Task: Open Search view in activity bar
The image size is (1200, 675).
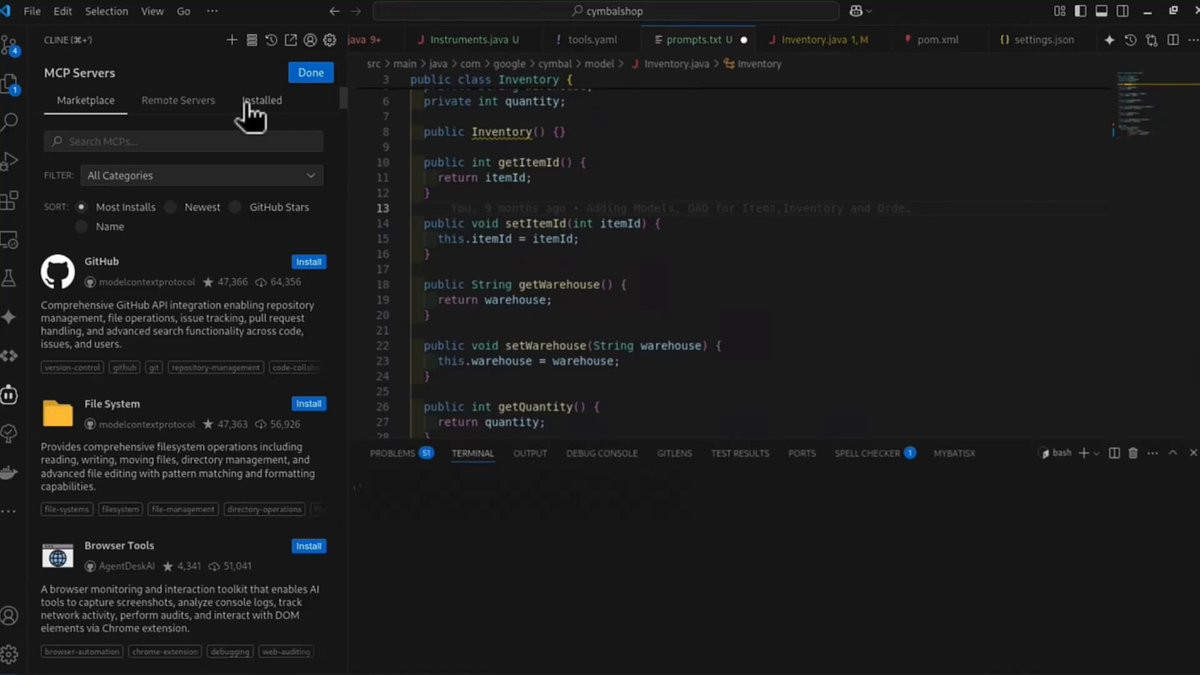Action: pyautogui.click(x=10, y=122)
